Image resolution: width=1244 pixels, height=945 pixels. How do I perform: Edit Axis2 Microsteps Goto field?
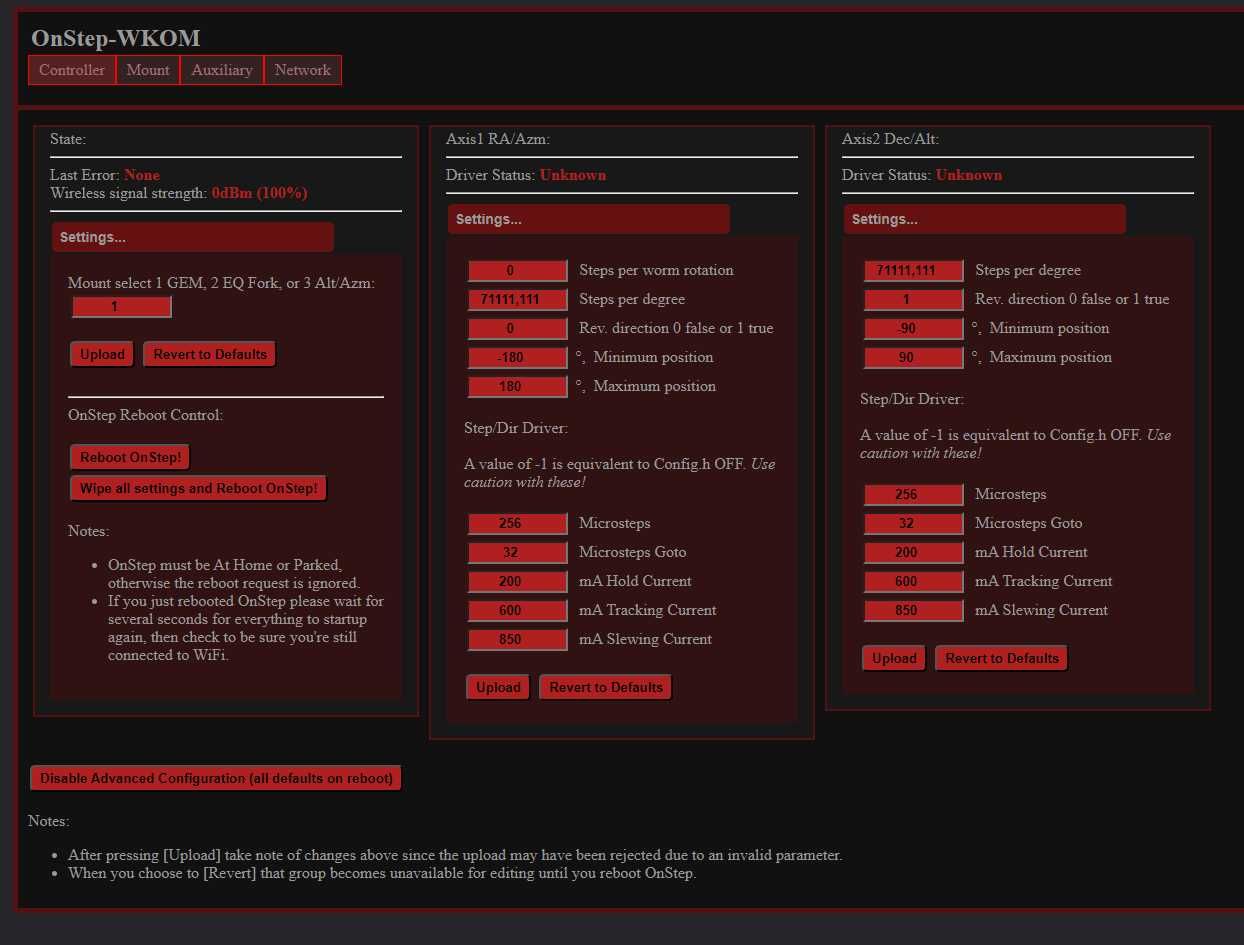(914, 524)
